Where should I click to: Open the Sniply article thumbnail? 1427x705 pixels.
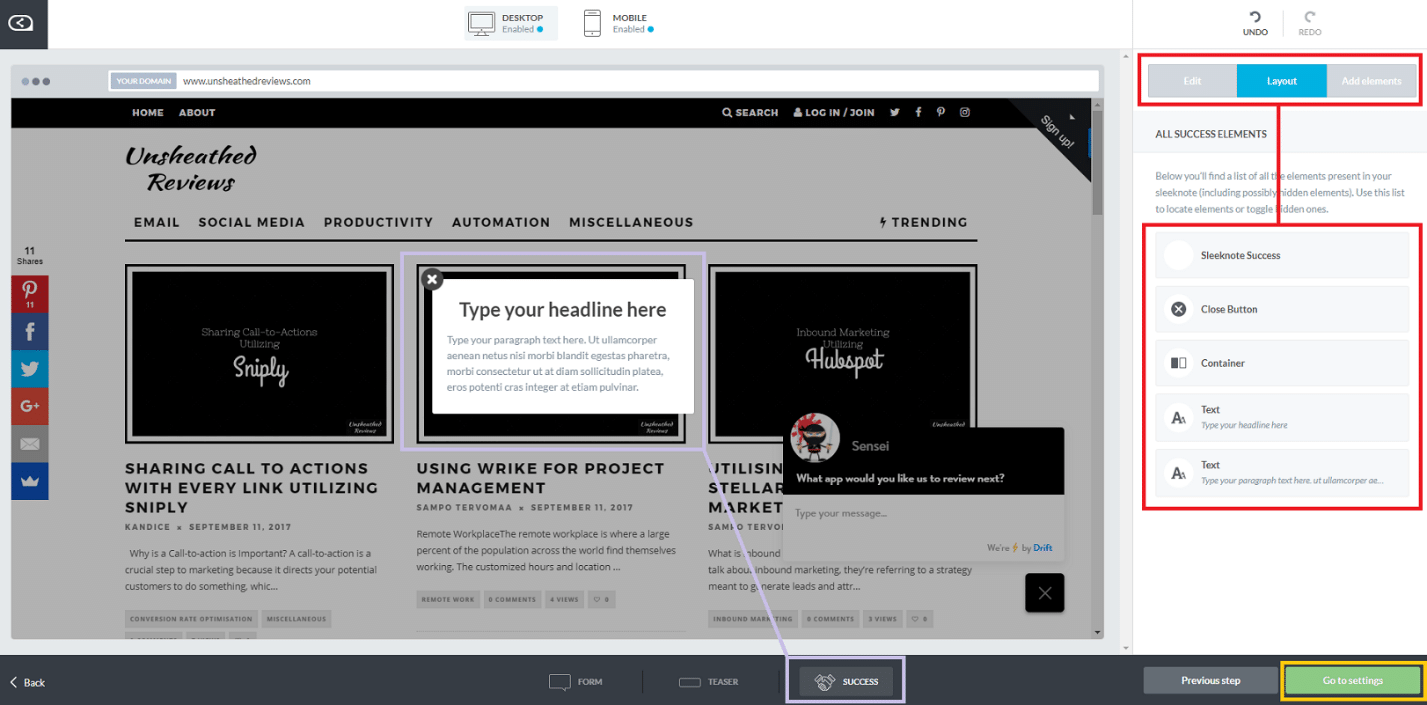coord(260,354)
